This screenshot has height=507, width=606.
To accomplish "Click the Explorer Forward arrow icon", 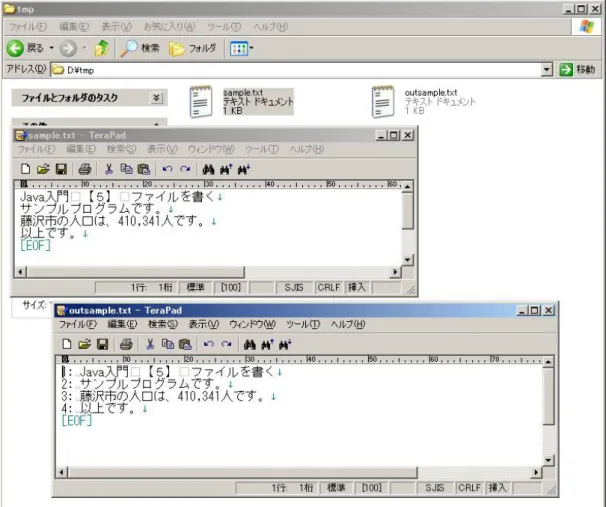I will 68,48.
